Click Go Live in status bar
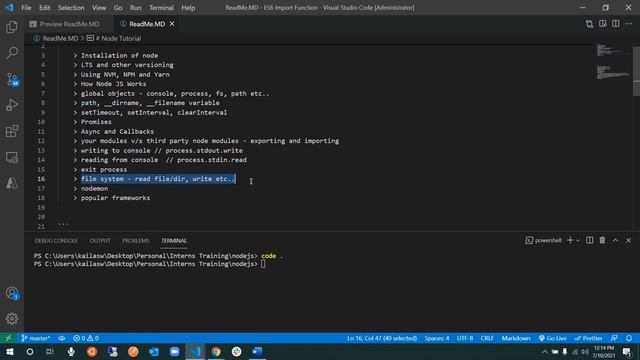Image resolution: width=640 pixels, height=360 pixels. click(x=552, y=338)
